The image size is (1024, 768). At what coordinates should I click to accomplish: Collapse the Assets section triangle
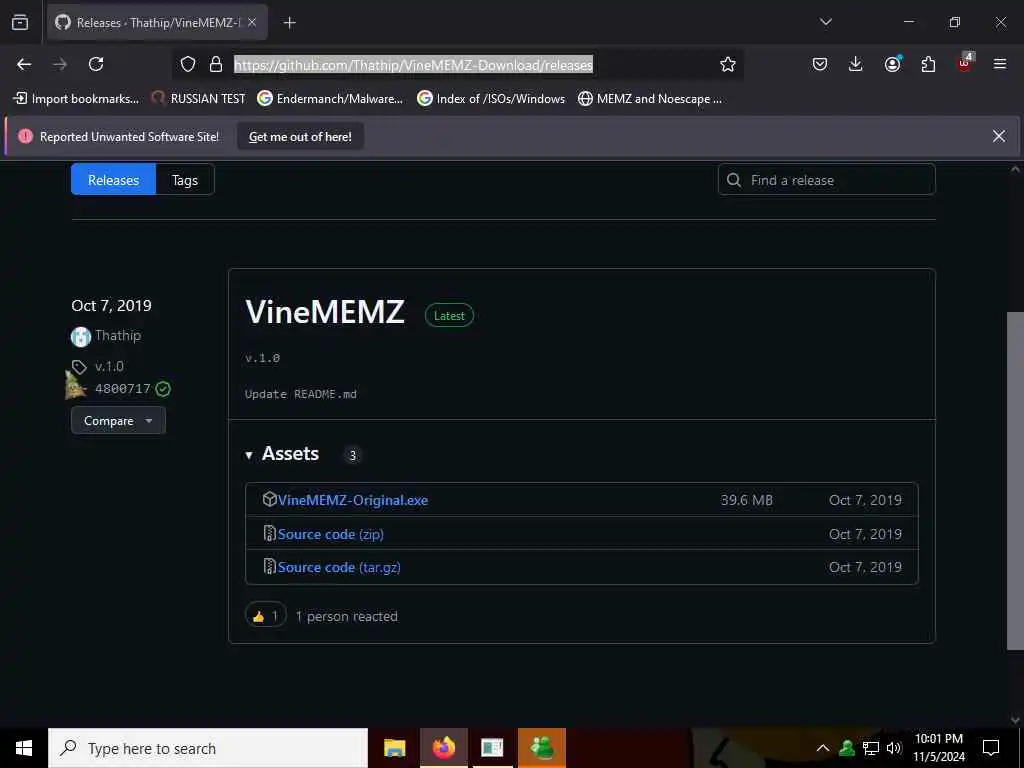click(x=249, y=455)
